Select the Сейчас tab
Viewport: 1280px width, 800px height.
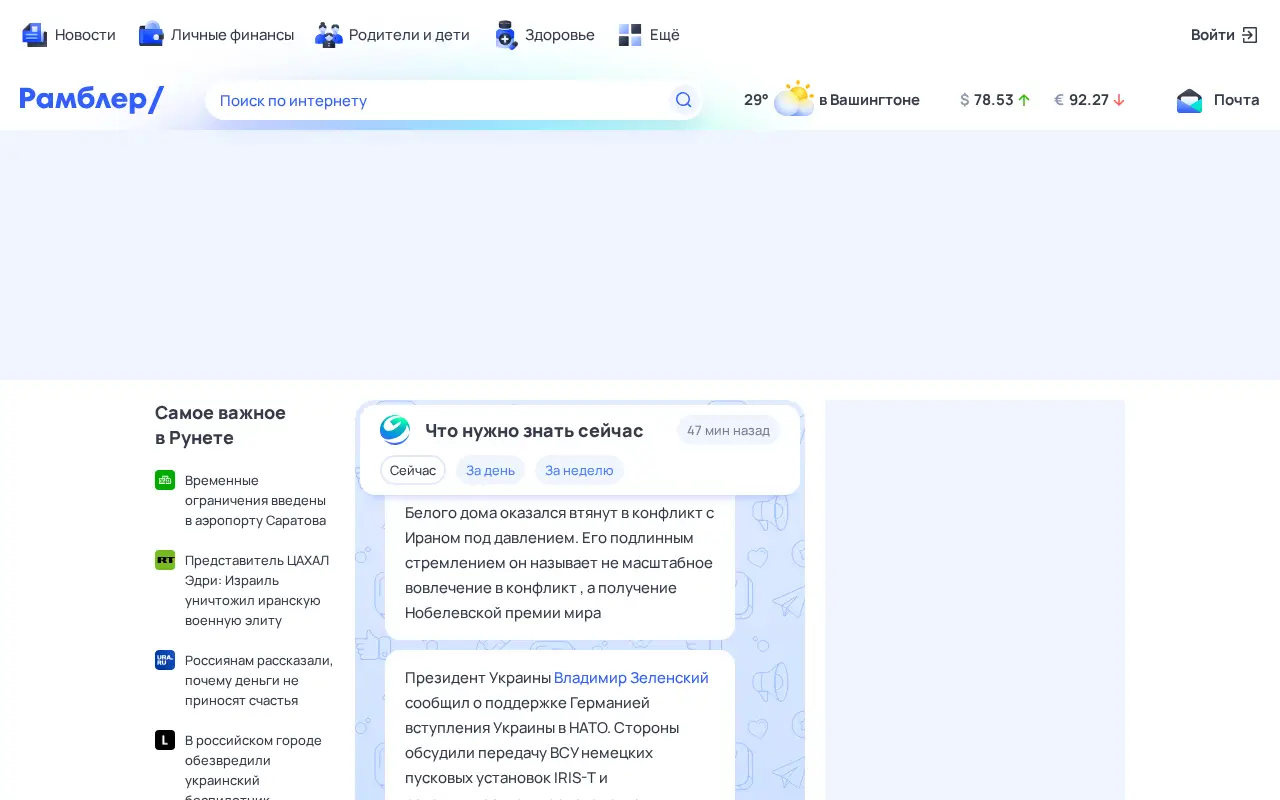pos(413,470)
